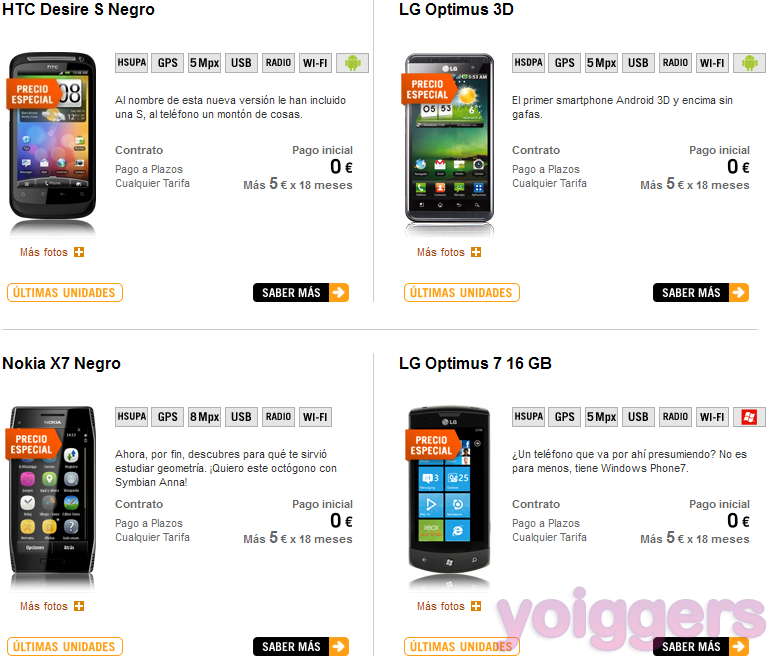Expand Más fotos plus icon under LG Optimus 3D
Viewport: 768px width, 660px height.
(476, 252)
